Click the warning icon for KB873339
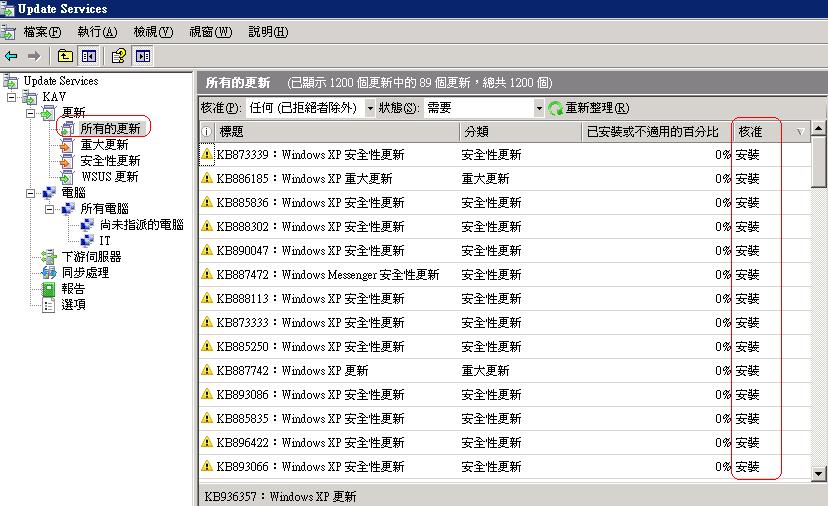 point(206,154)
